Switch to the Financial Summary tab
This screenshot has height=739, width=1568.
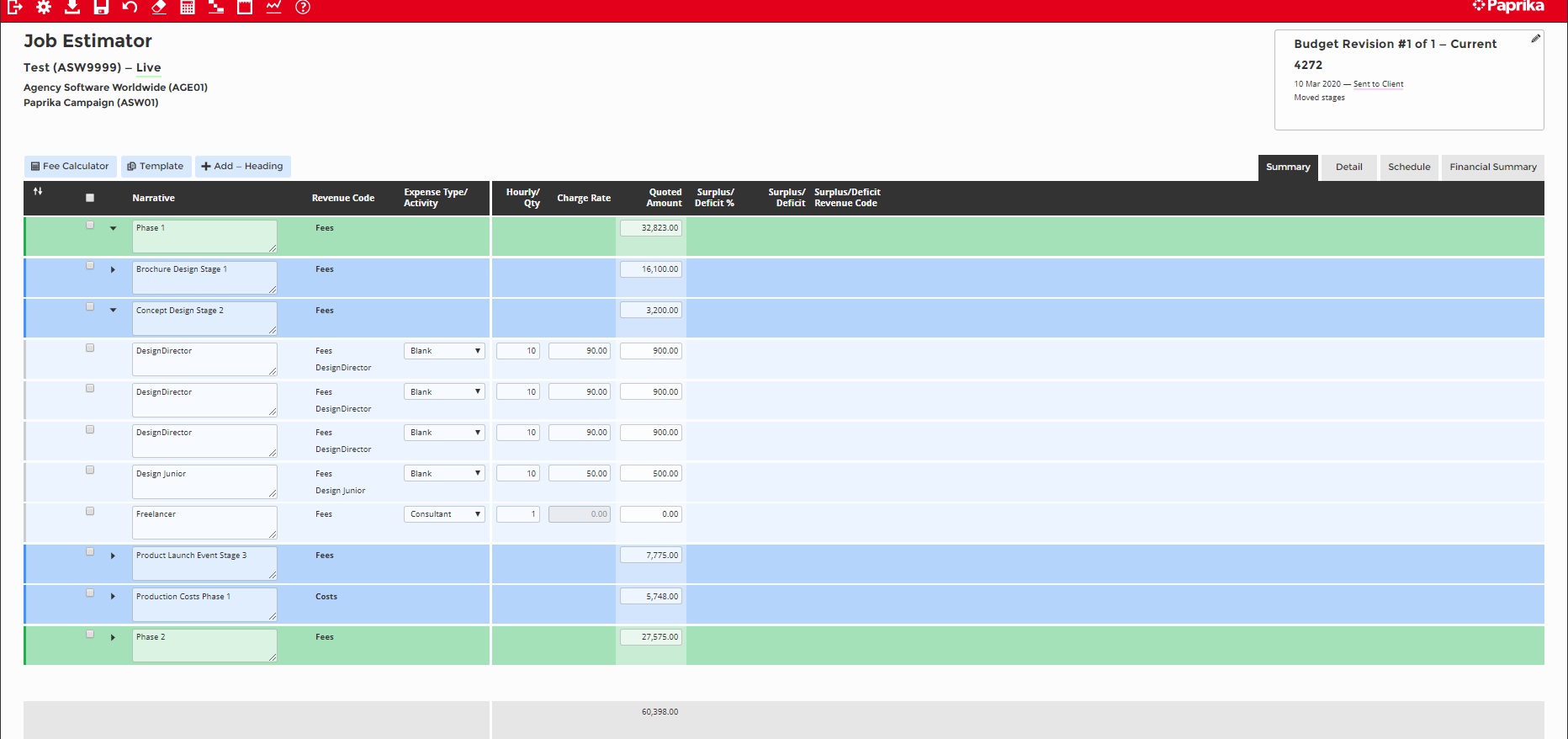click(1492, 167)
